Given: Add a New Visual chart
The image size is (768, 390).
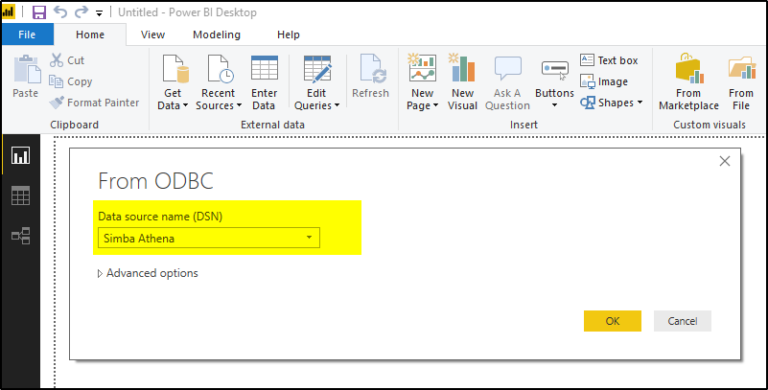Looking at the screenshot, I should pyautogui.click(x=462, y=82).
